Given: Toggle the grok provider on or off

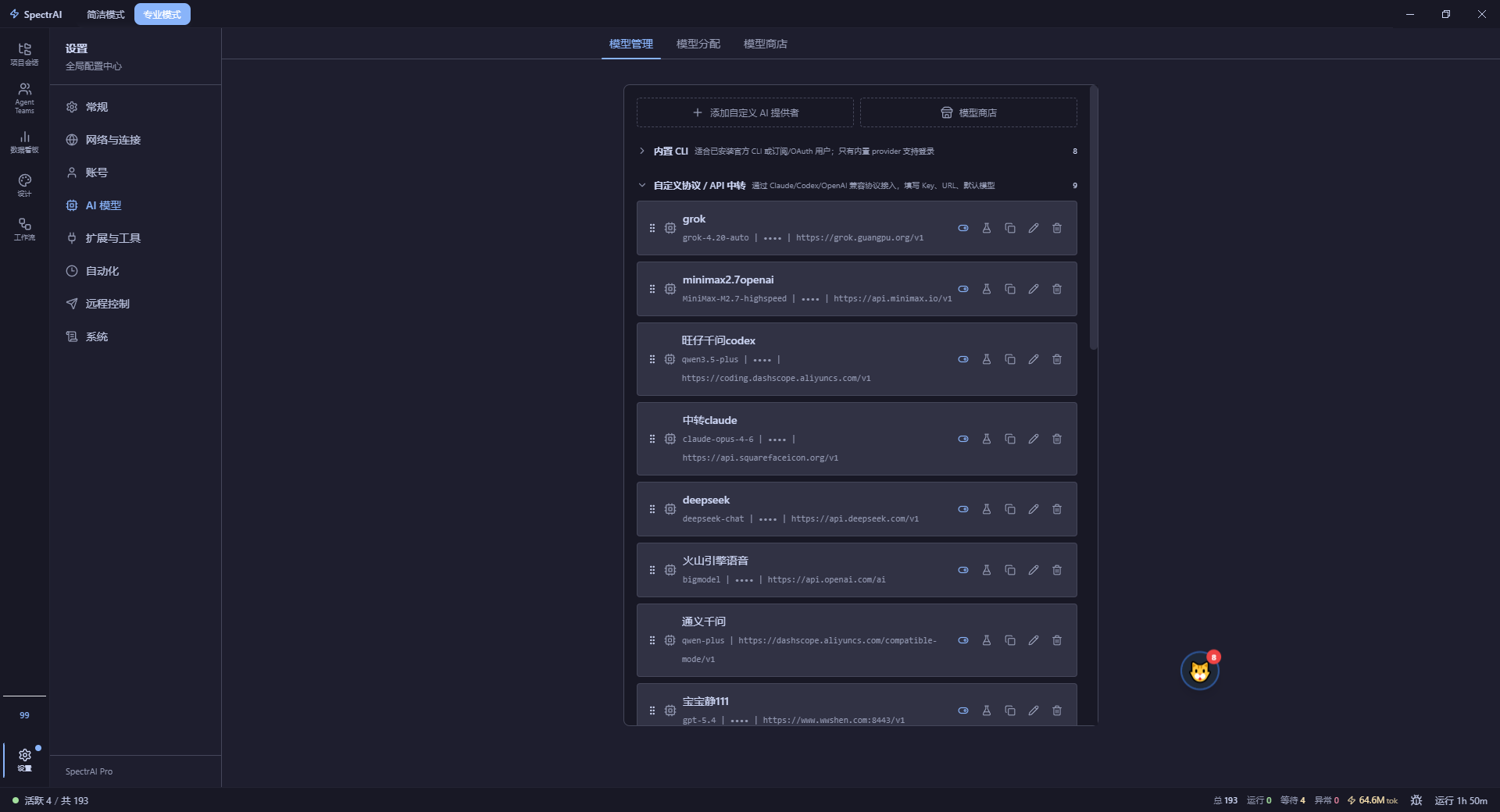Looking at the screenshot, I should pos(963,228).
